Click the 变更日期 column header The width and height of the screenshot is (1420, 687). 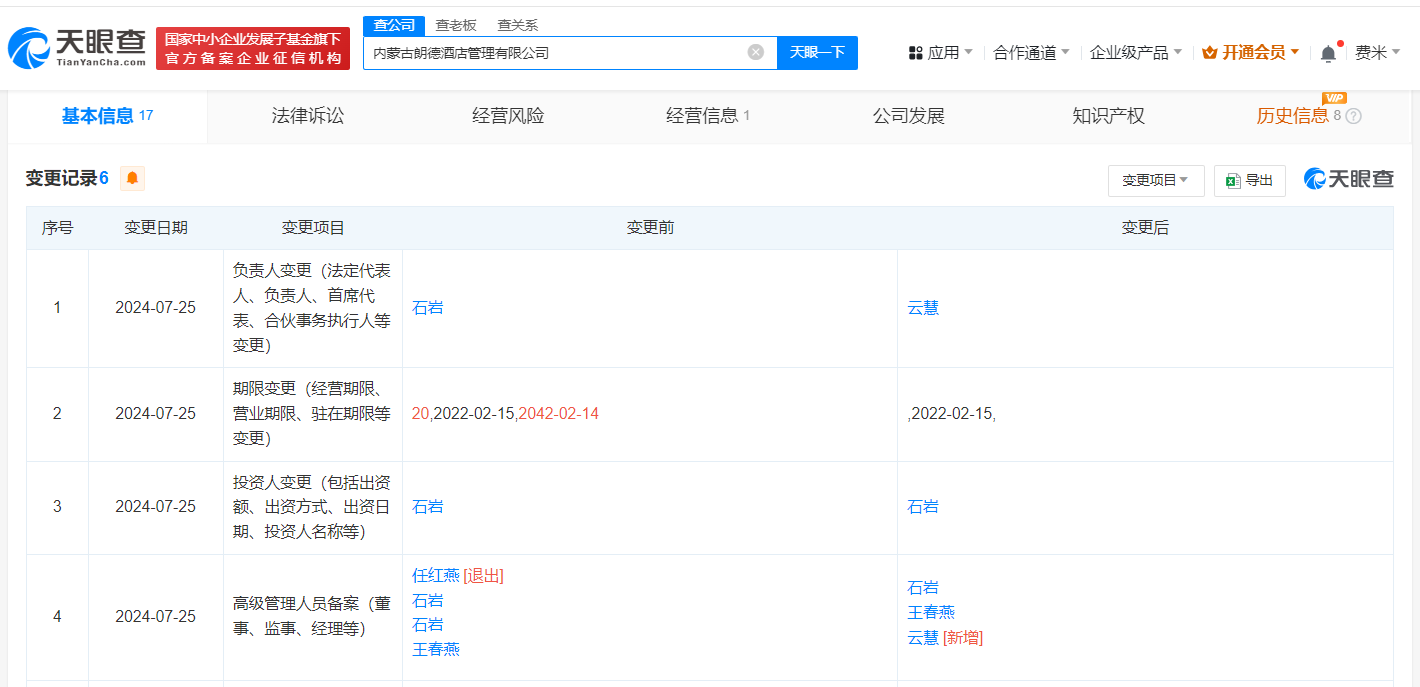[156, 228]
